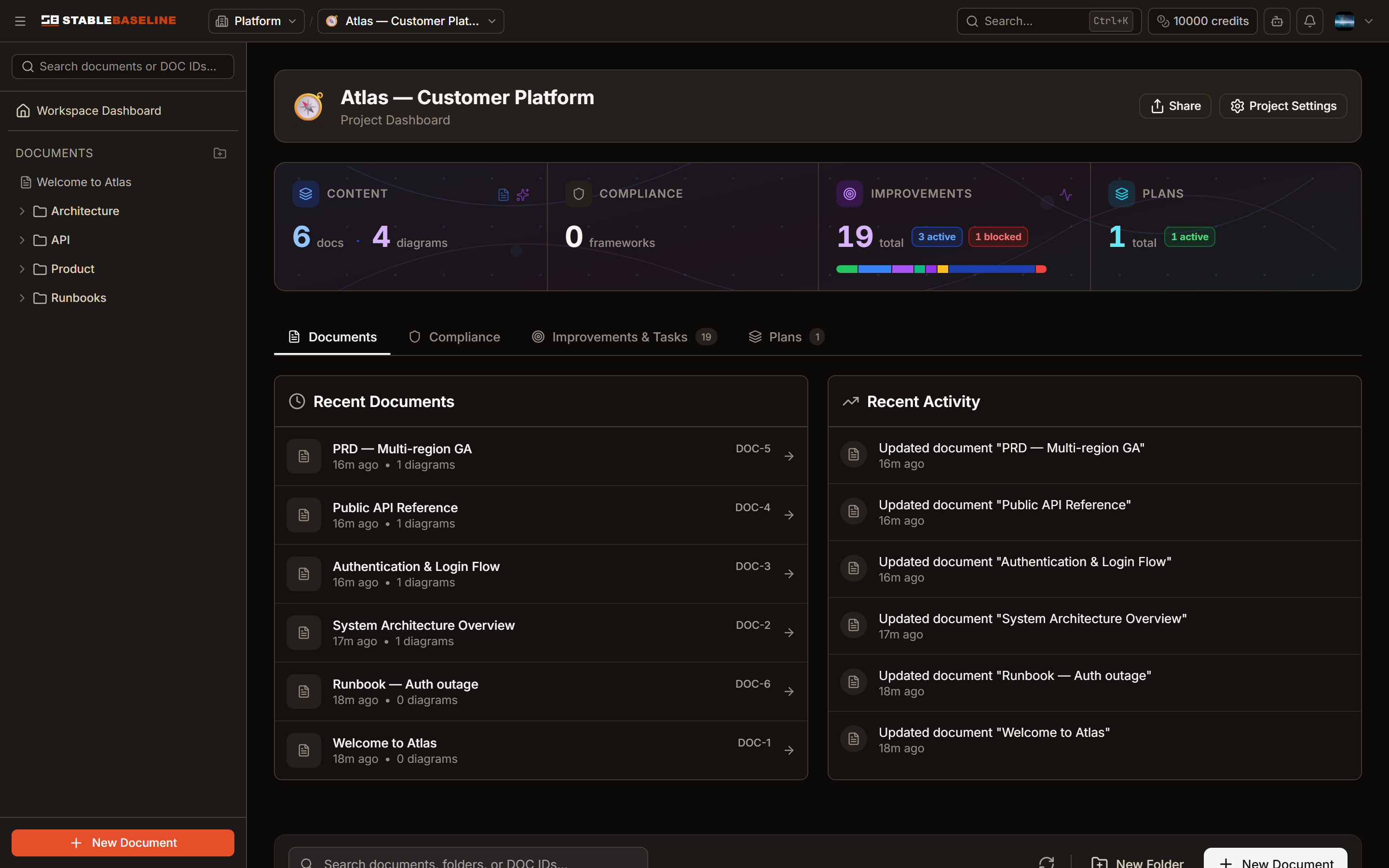Click the 1 active plans badge

1189,236
